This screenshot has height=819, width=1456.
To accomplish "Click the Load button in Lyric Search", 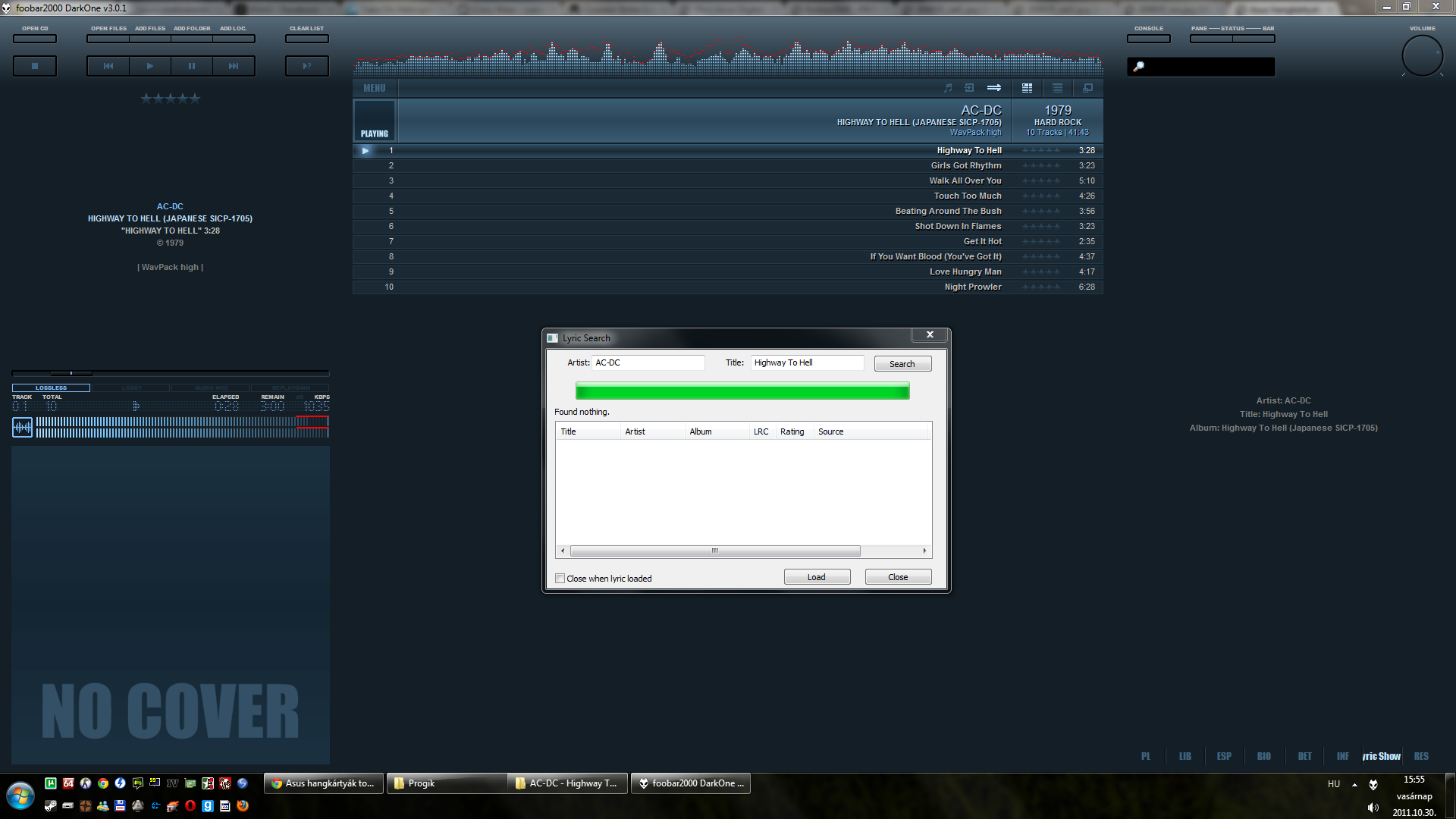I will (817, 577).
